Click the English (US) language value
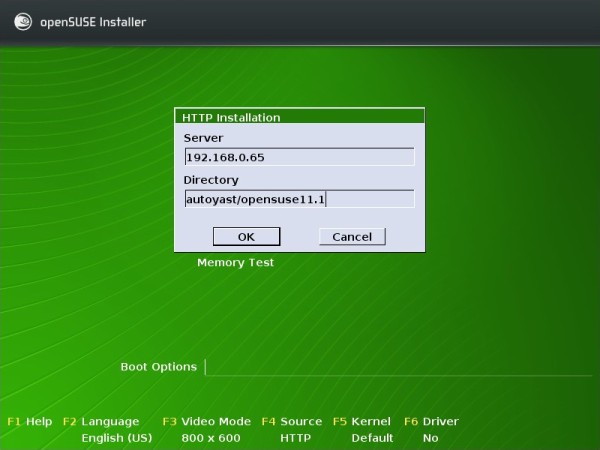 (117, 438)
